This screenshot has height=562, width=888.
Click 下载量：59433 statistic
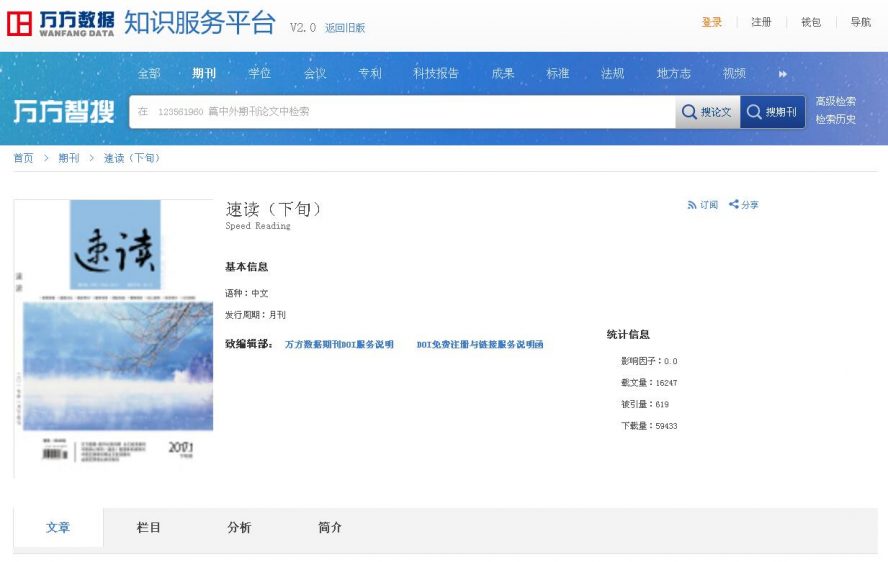[x=649, y=426]
